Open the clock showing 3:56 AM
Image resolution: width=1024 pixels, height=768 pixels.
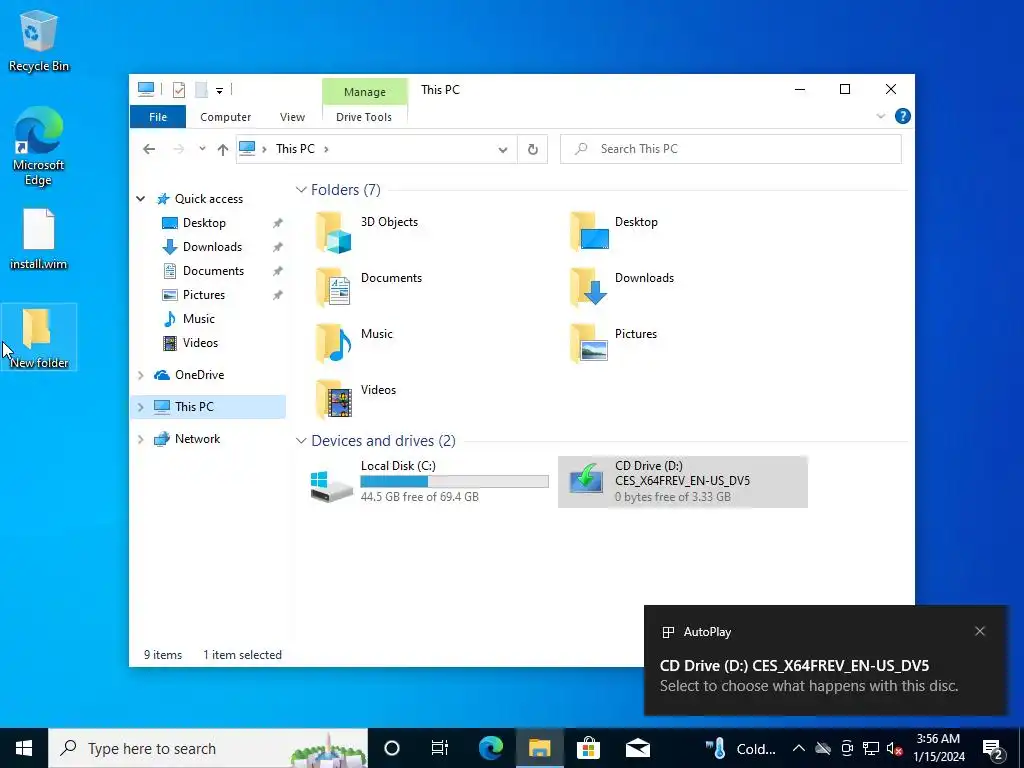tap(938, 748)
